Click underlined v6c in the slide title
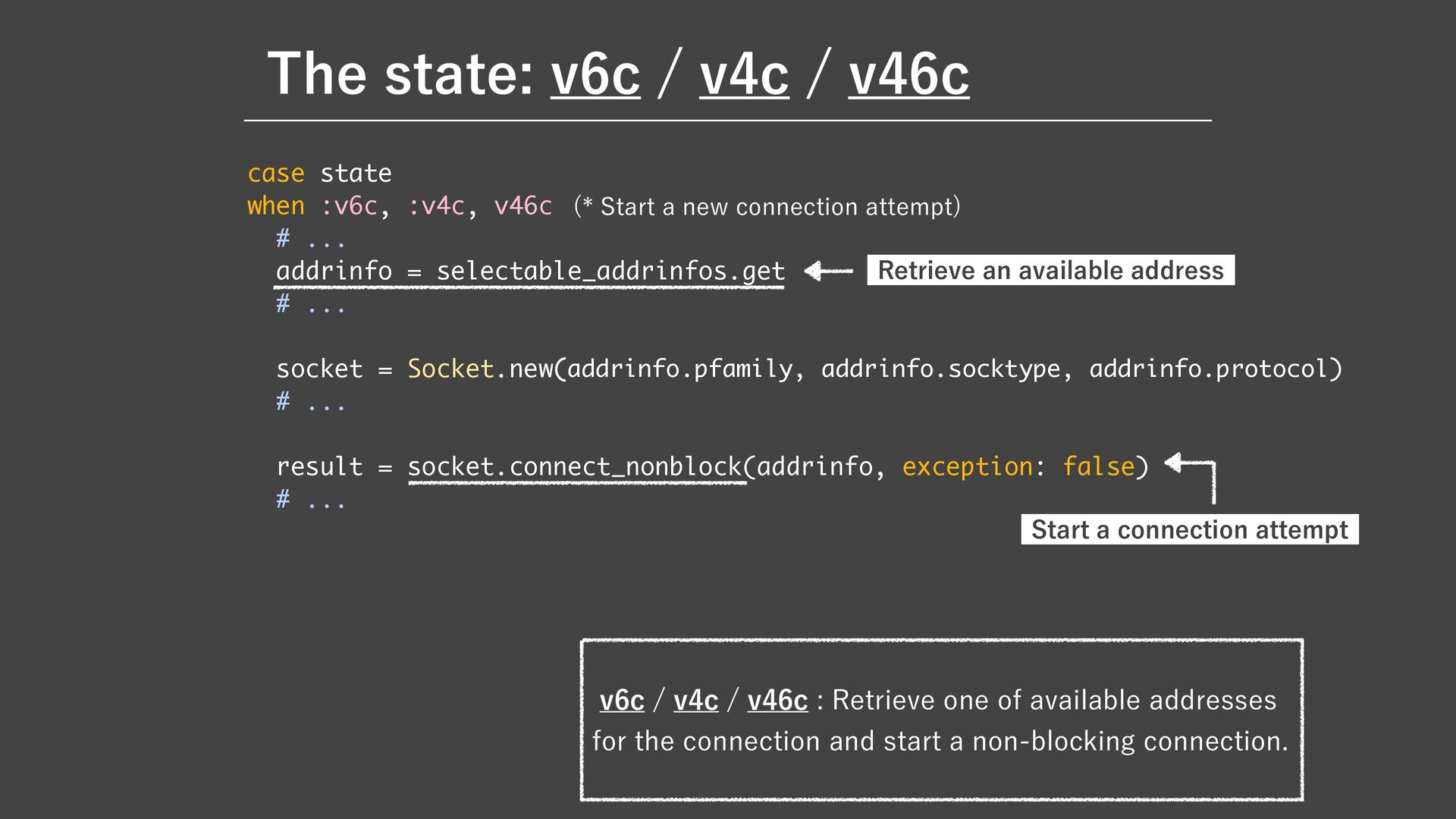 pos(595,75)
